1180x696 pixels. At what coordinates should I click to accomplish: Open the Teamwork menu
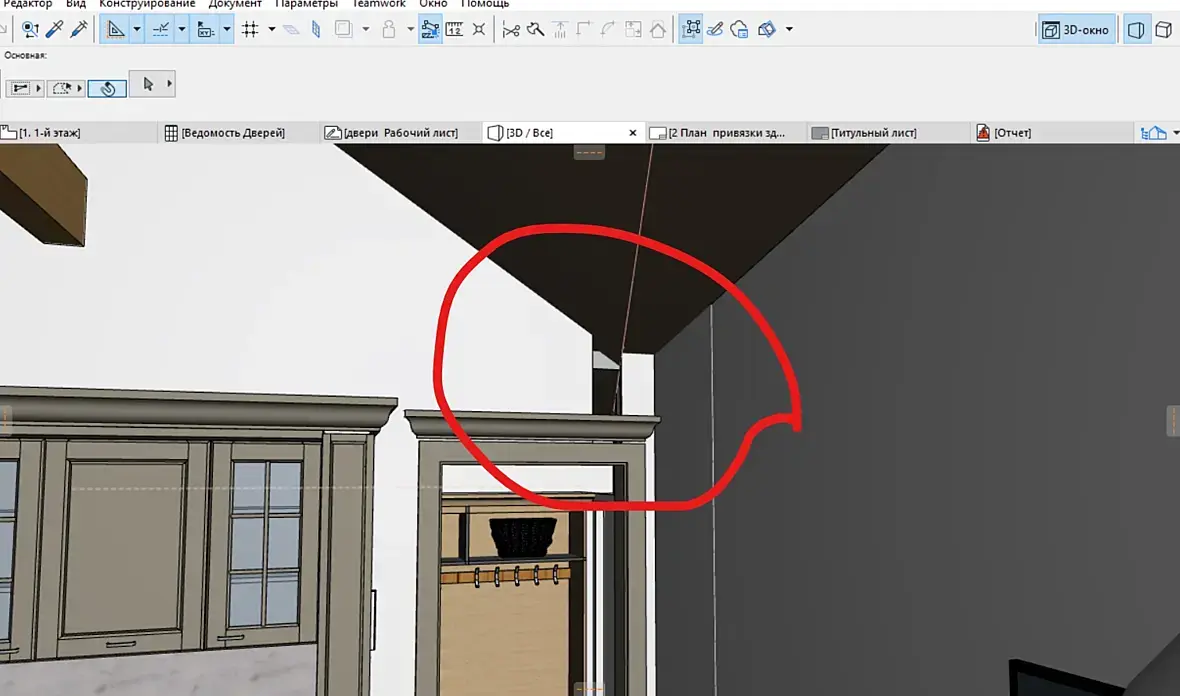tap(379, 4)
